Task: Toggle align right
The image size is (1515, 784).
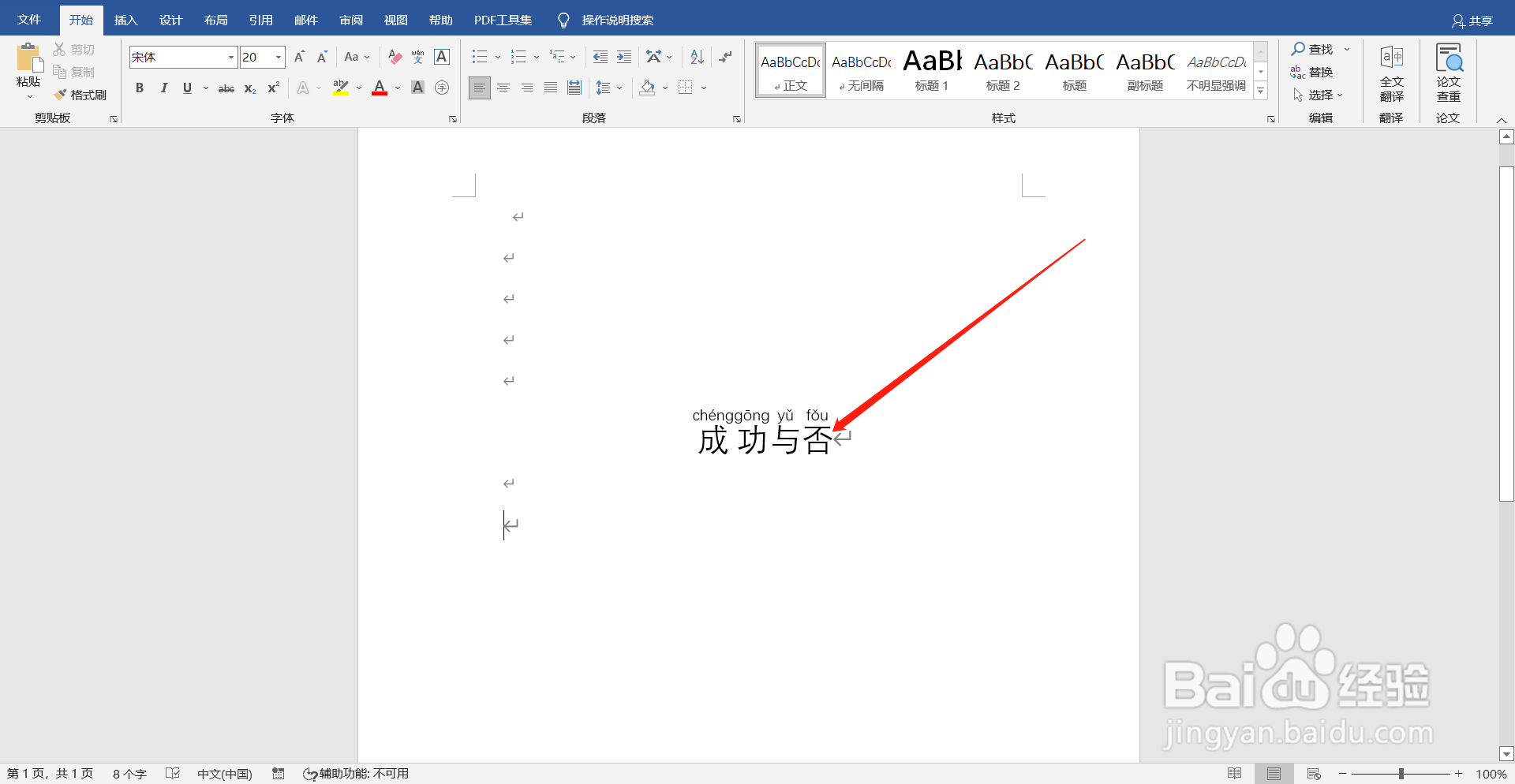Action: click(x=527, y=88)
